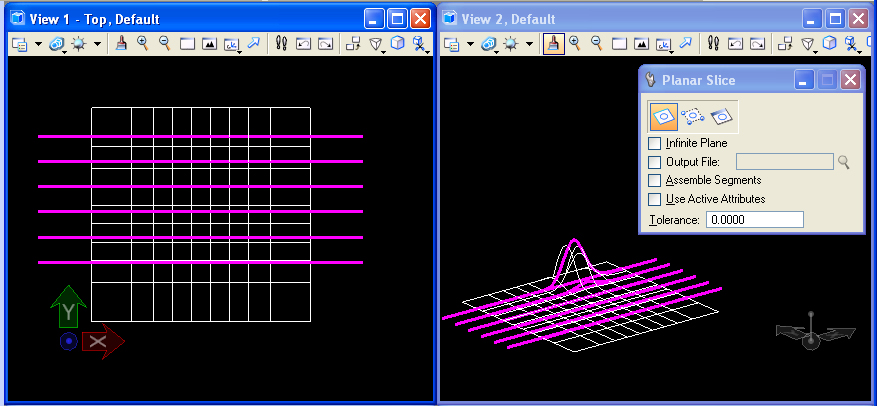Open Display Style icon in View 2
This screenshot has height=406, width=877.
tap(489, 44)
